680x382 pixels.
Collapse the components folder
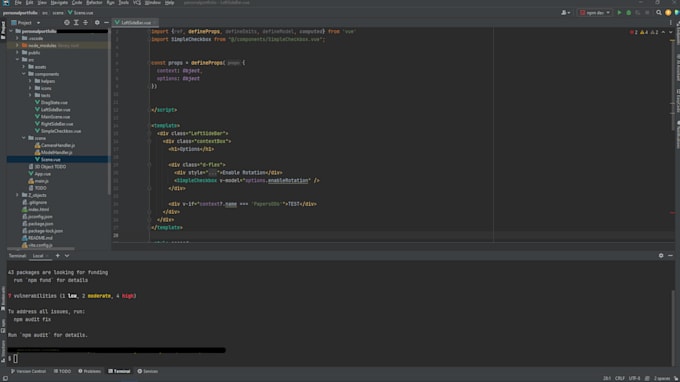[24, 74]
